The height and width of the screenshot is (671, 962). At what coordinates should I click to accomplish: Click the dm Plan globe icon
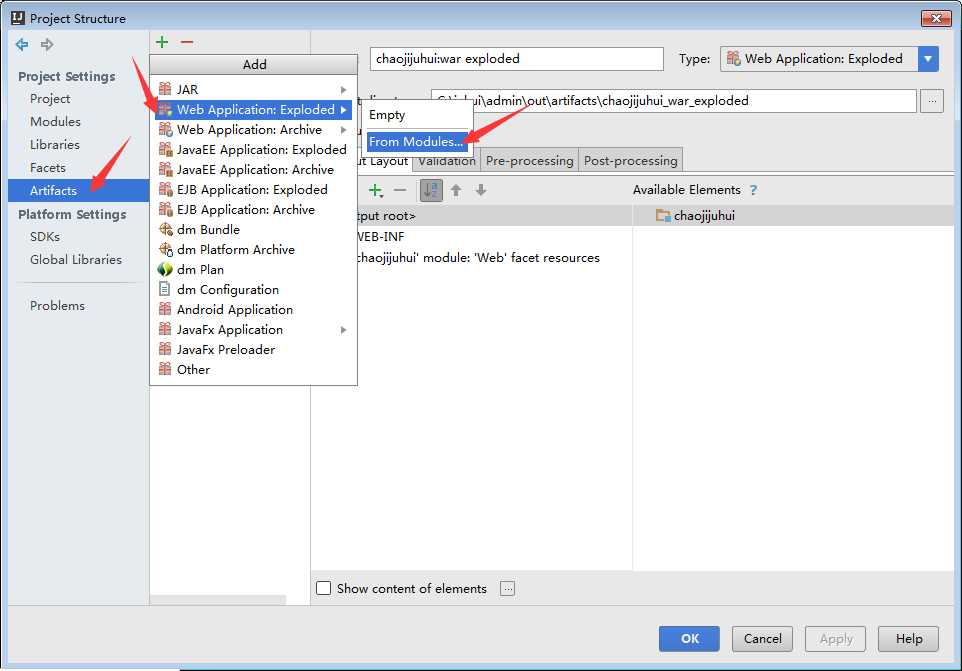[165, 269]
